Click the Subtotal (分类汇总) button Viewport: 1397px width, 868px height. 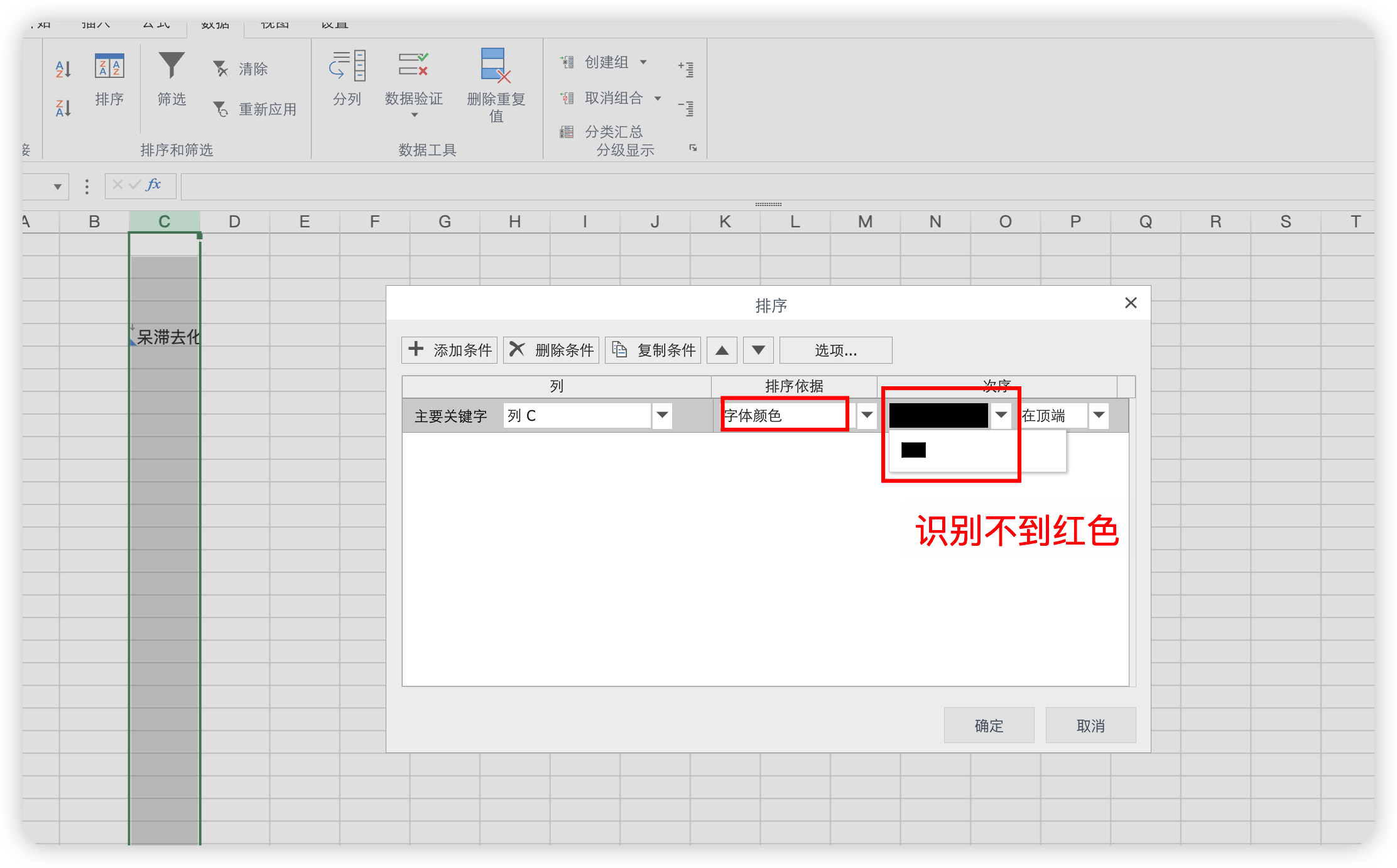[602, 132]
